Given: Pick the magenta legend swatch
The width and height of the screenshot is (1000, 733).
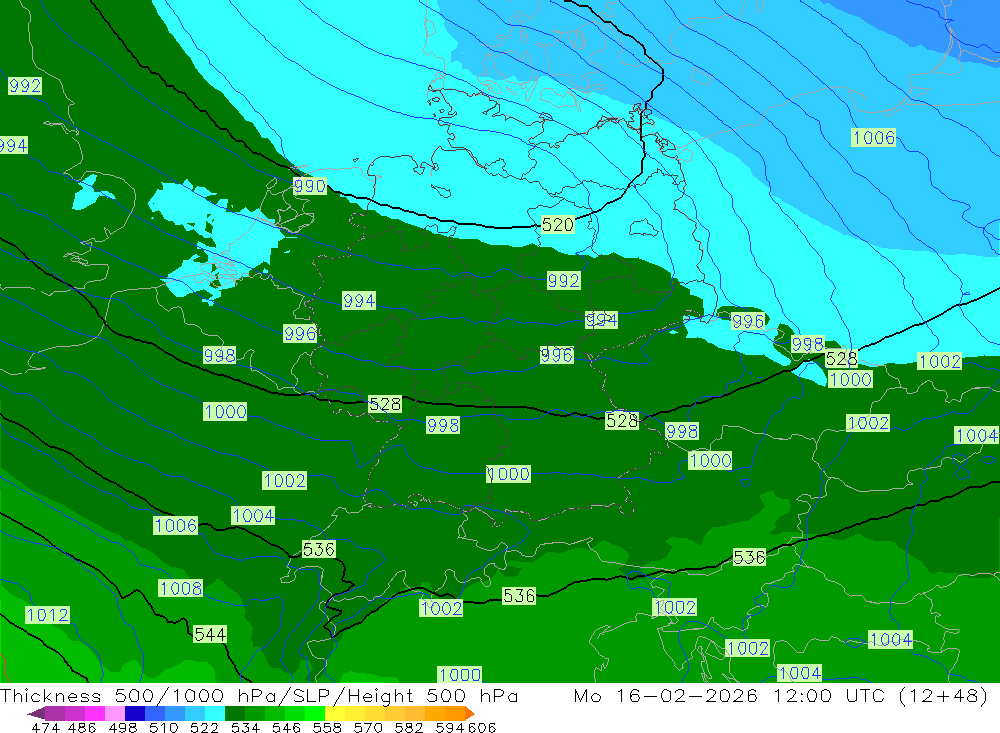Looking at the screenshot, I should coord(94,713).
